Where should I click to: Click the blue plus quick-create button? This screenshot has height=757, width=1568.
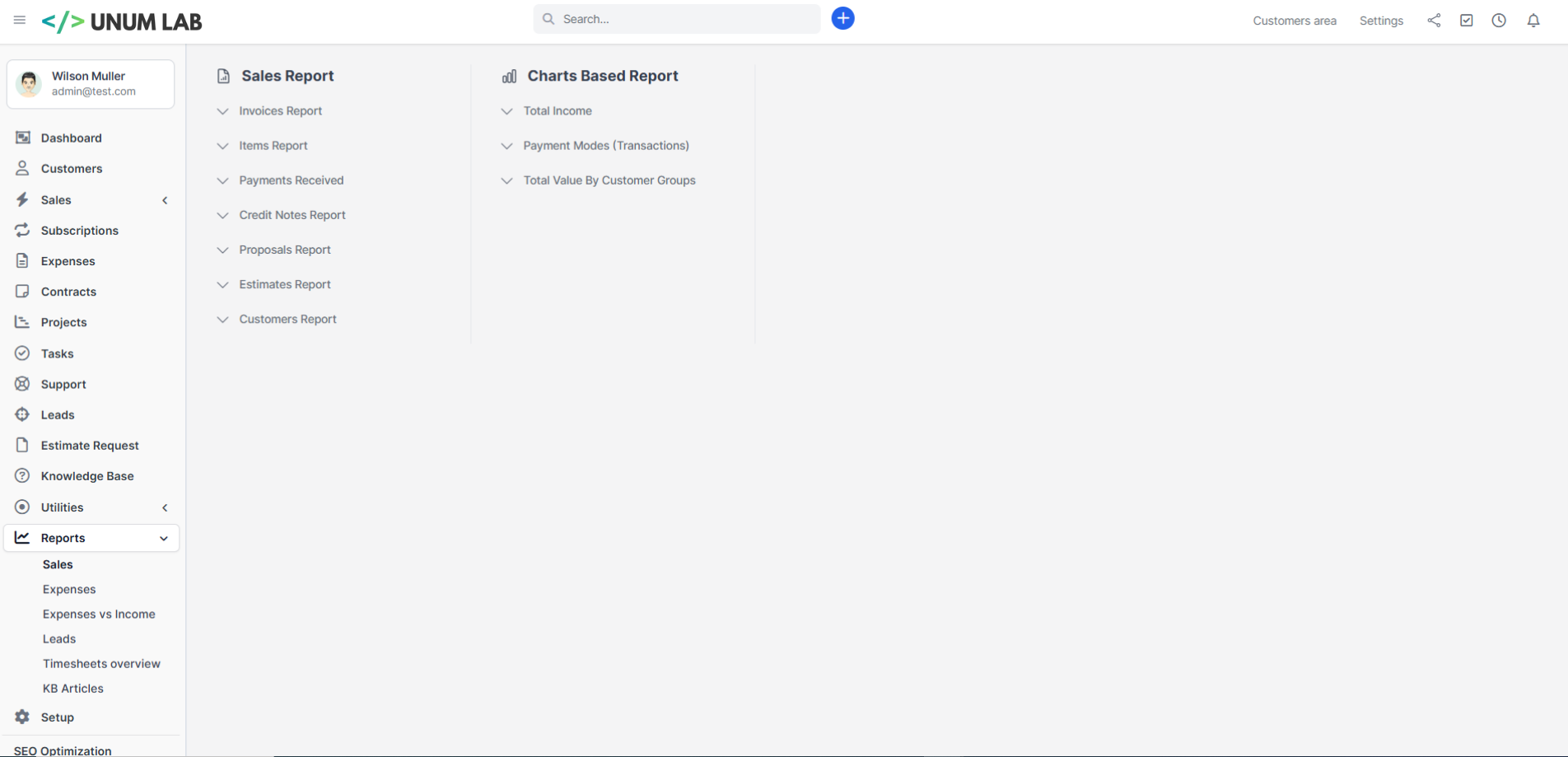[842, 18]
